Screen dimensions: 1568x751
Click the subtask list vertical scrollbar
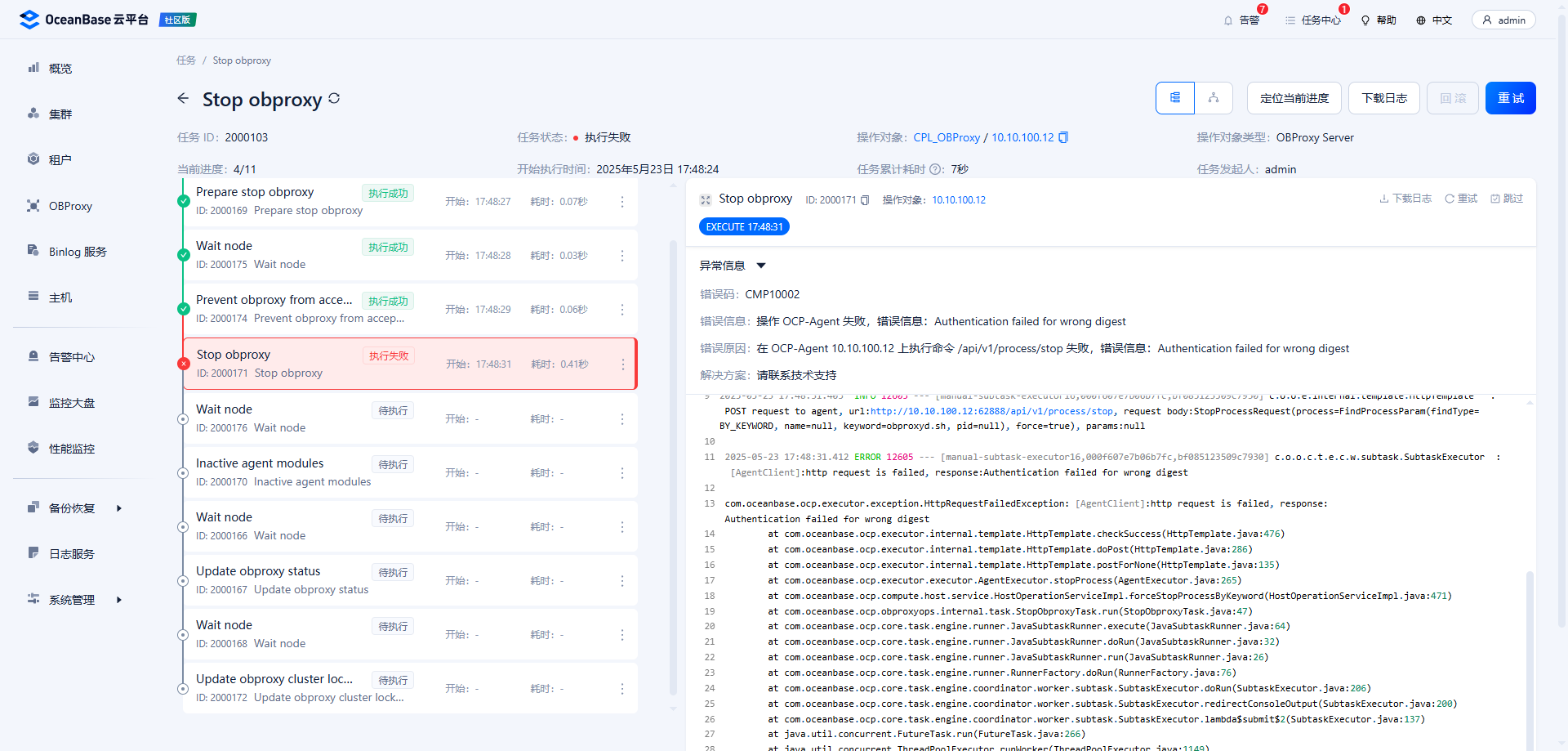(674, 466)
